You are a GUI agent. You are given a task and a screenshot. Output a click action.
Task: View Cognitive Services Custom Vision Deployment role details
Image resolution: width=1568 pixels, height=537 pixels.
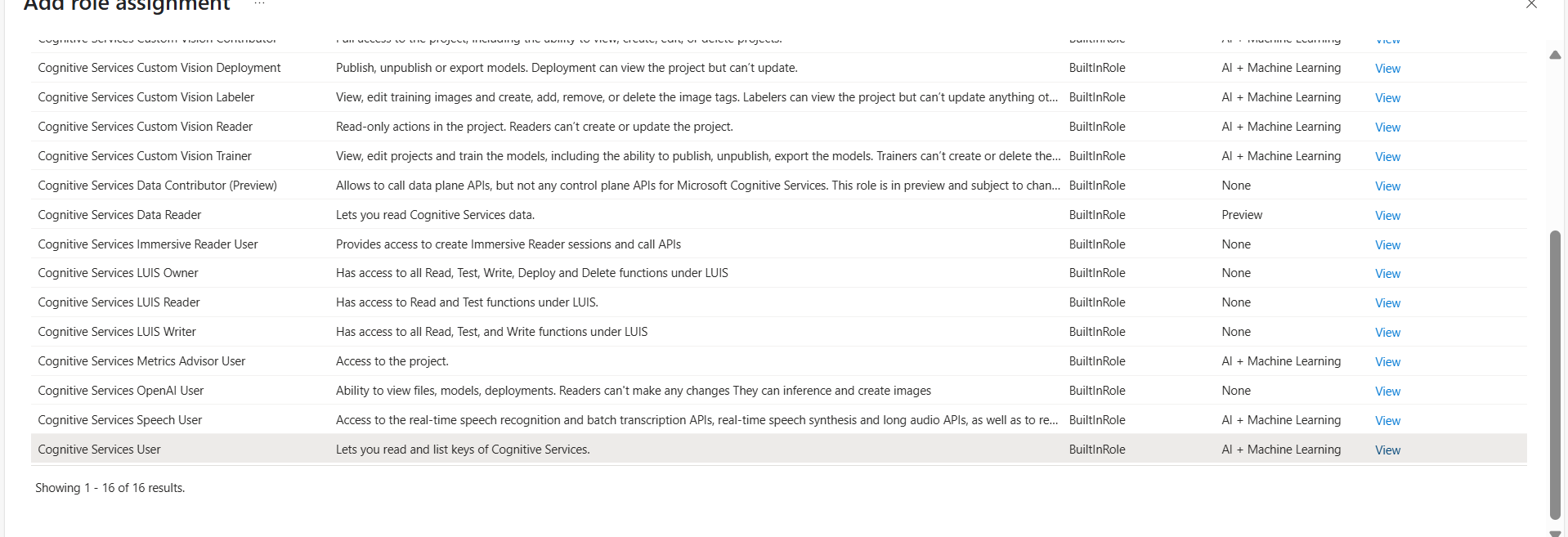pyautogui.click(x=1387, y=69)
